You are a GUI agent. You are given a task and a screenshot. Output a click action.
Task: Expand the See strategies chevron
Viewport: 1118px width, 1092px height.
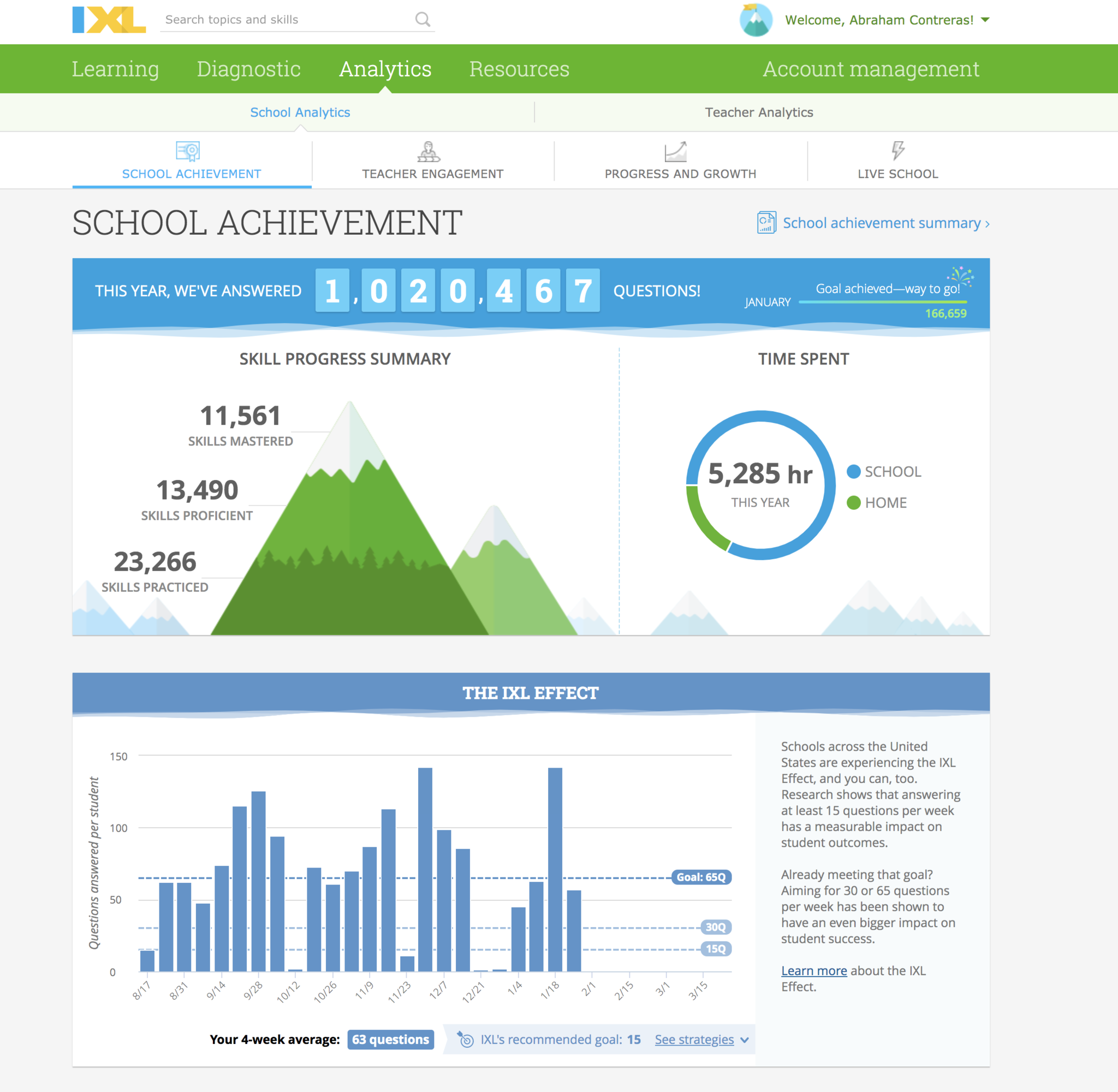[x=744, y=1040]
